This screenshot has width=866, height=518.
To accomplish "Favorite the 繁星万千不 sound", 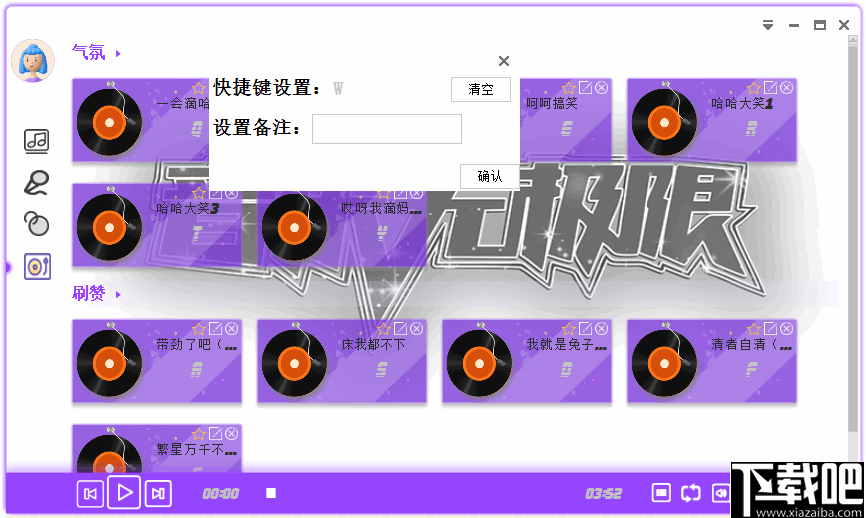I will pos(199,434).
